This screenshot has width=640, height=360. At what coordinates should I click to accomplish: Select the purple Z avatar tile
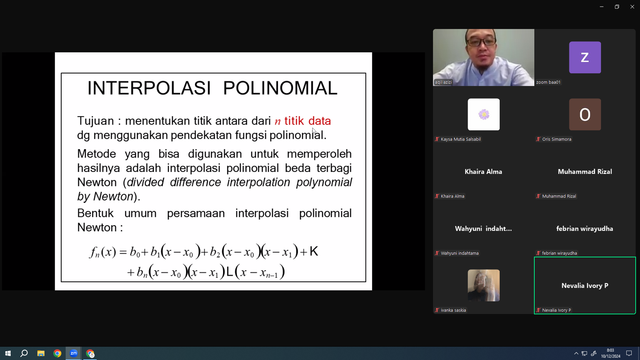(x=585, y=57)
